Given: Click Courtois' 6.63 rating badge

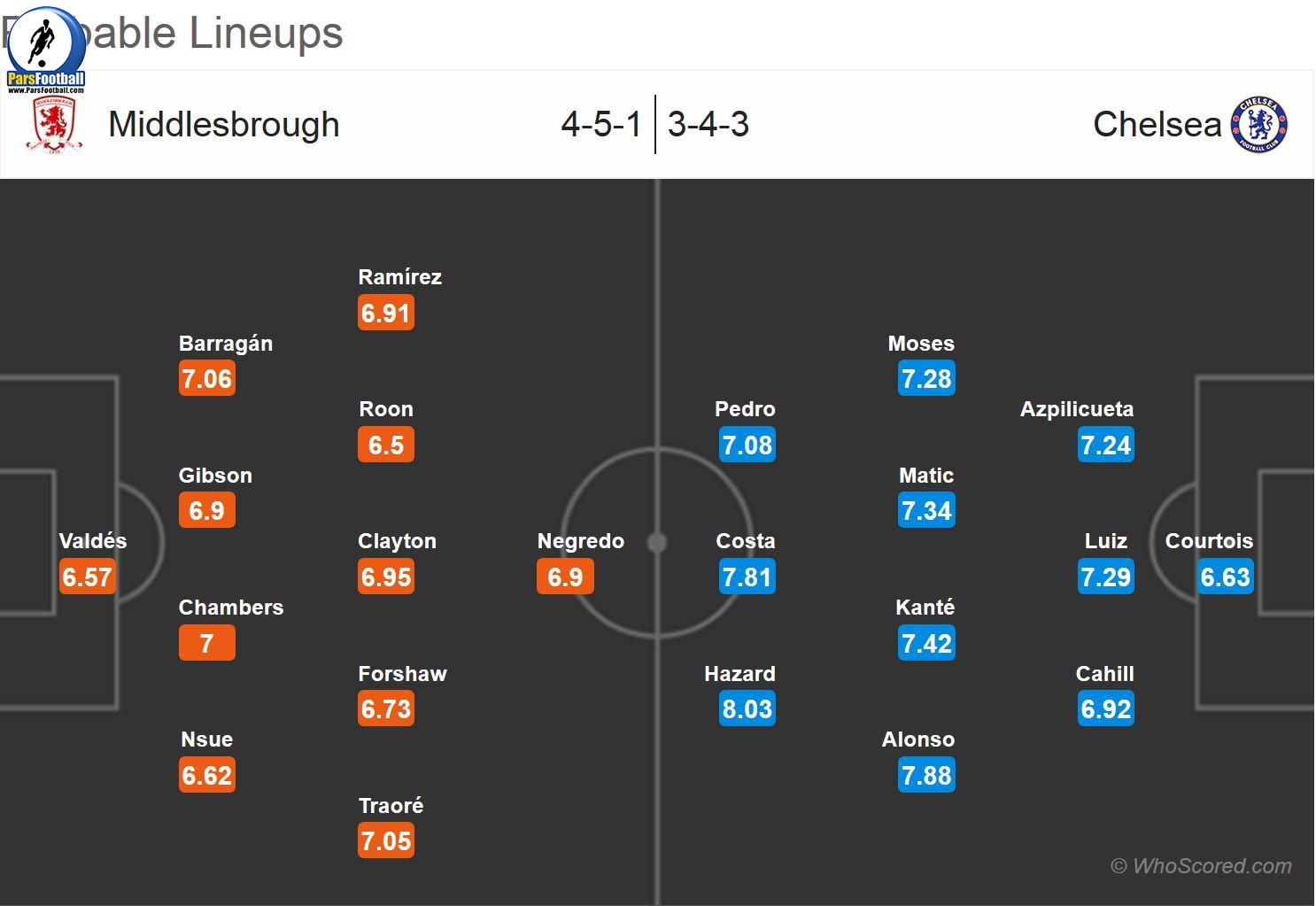Looking at the screenshot, I should point(1225,577).
